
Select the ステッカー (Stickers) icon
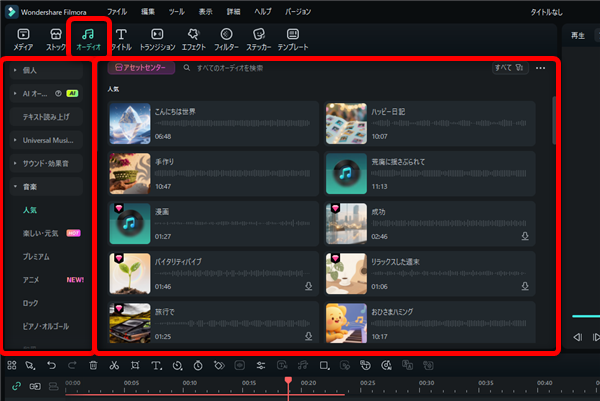click(x=258, y=40)
